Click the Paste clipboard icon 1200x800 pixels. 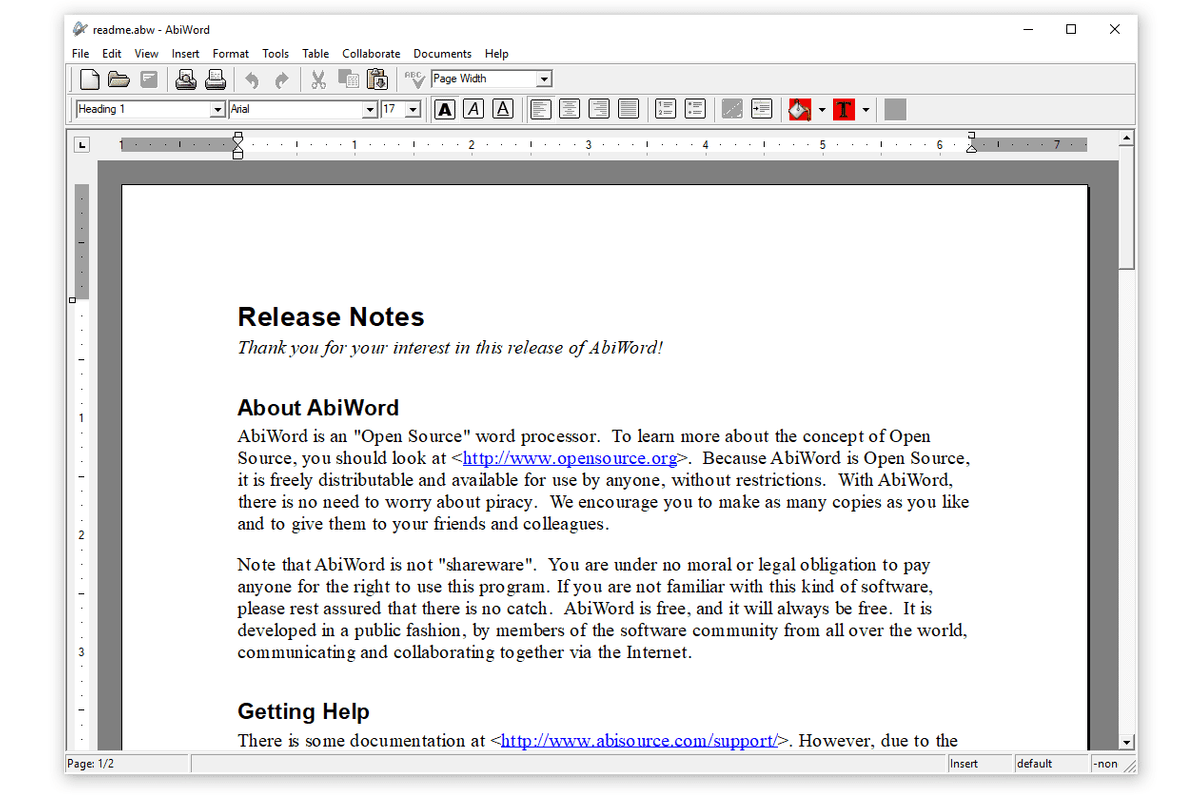click(x=378, y=78)
